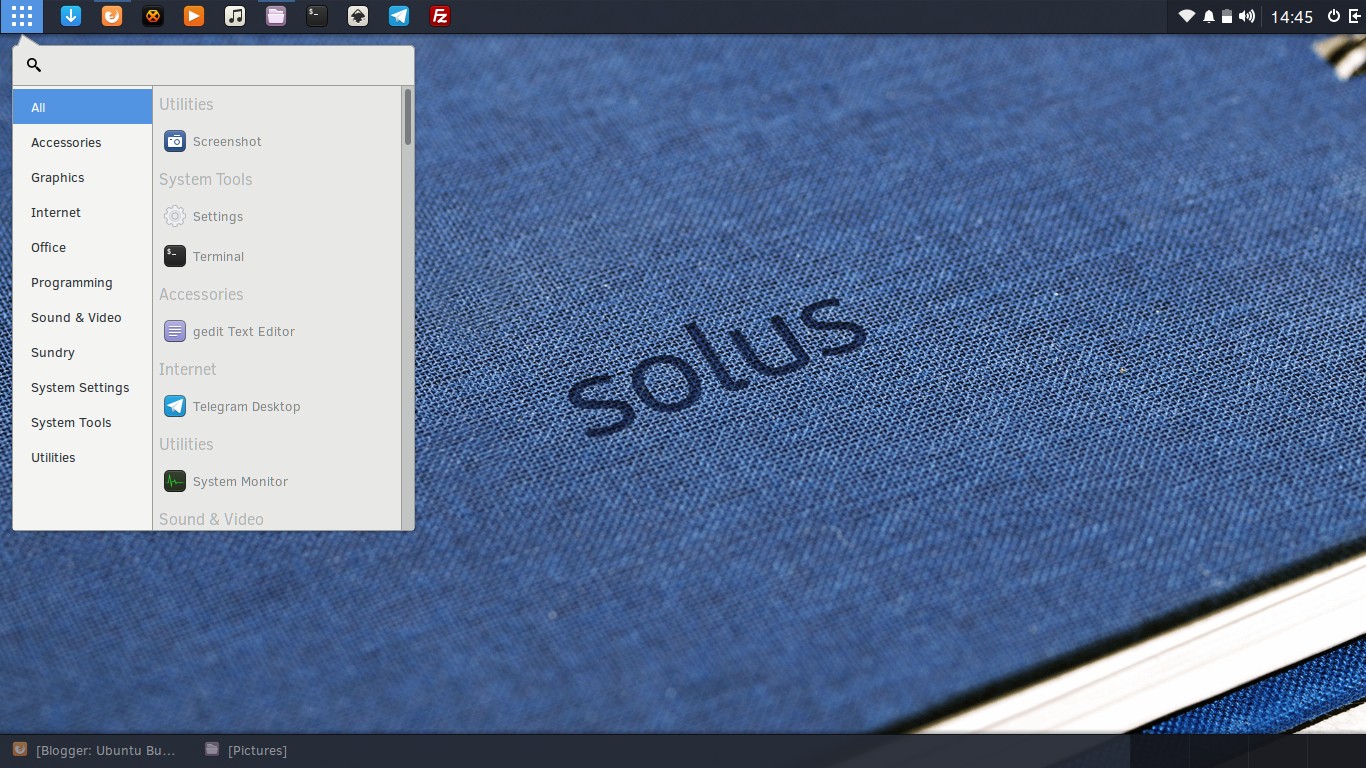Select the Graphics category
This screenshot has height=768, width=1366.
tap(82, 177)
